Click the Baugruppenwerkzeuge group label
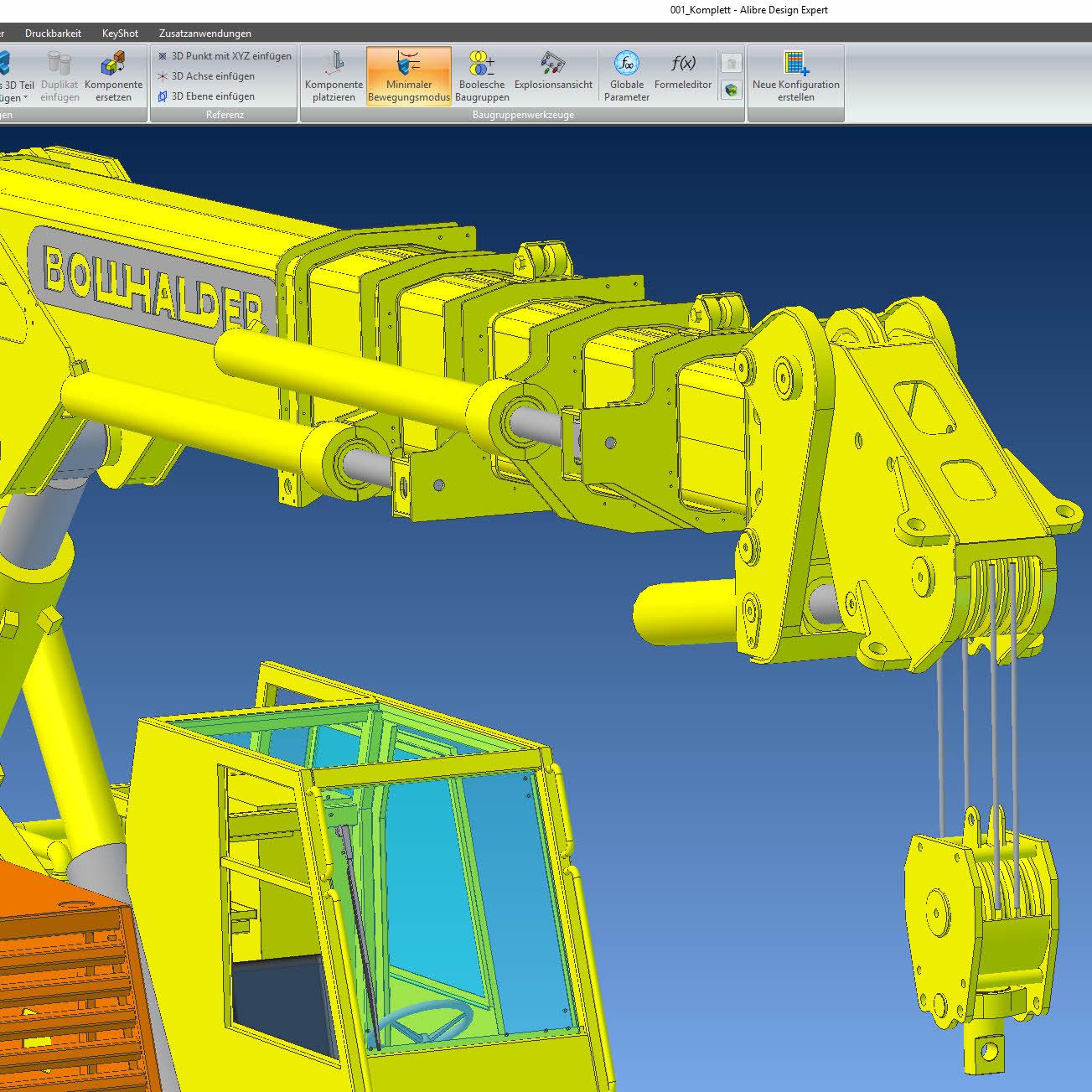 coord(523,115)
